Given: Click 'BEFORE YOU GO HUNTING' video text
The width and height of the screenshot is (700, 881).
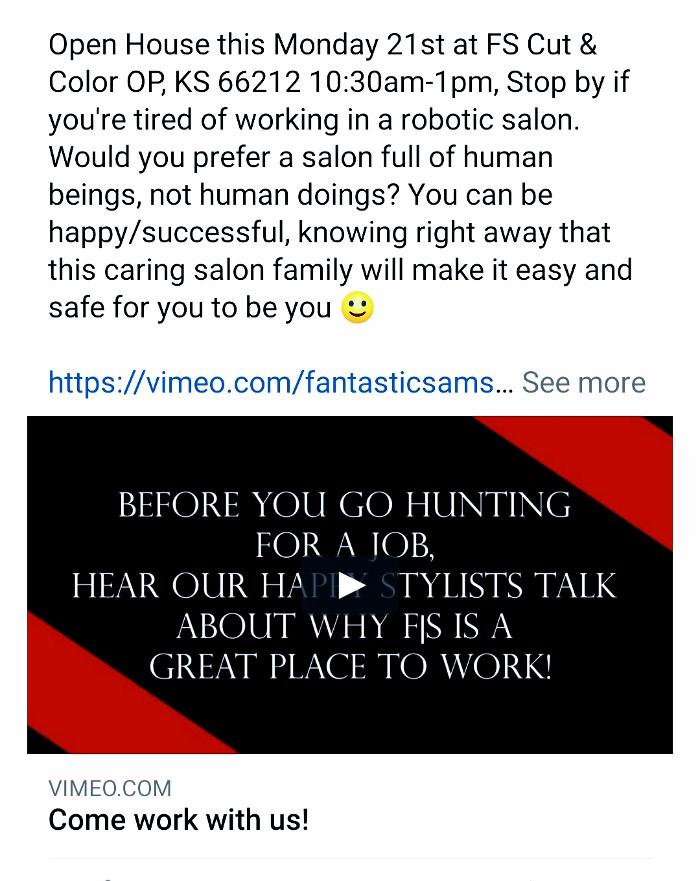Looking at the screenshot, I should tap(344, 504).
